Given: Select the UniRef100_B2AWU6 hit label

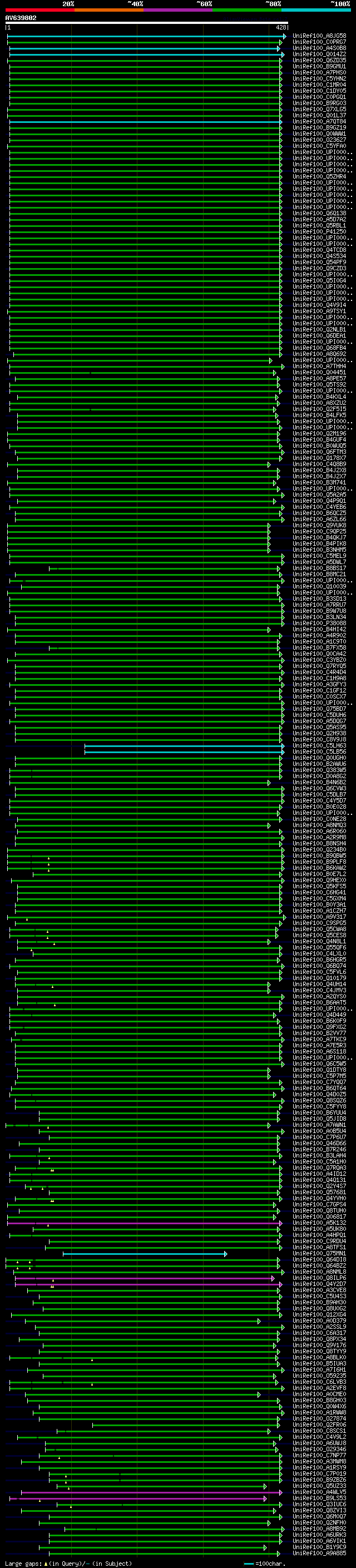Looking at the screenshot, I should pos(319,764).
